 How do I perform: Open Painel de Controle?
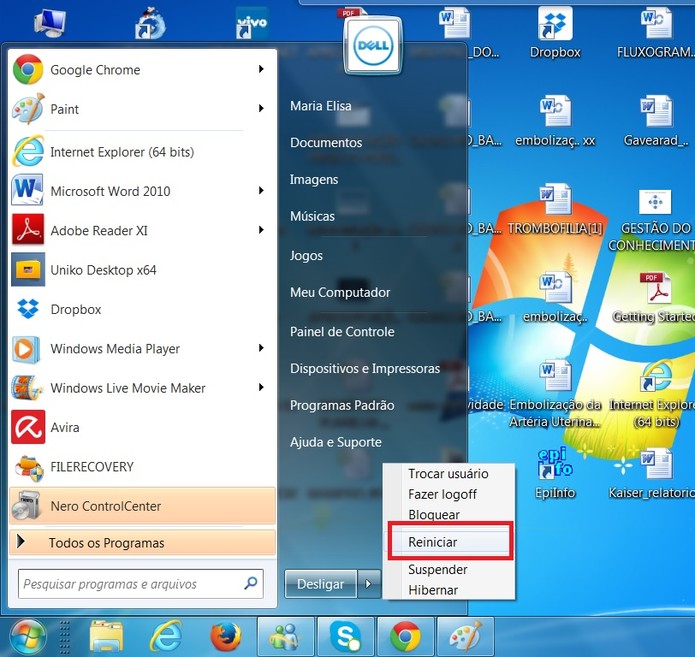[342, 332]
